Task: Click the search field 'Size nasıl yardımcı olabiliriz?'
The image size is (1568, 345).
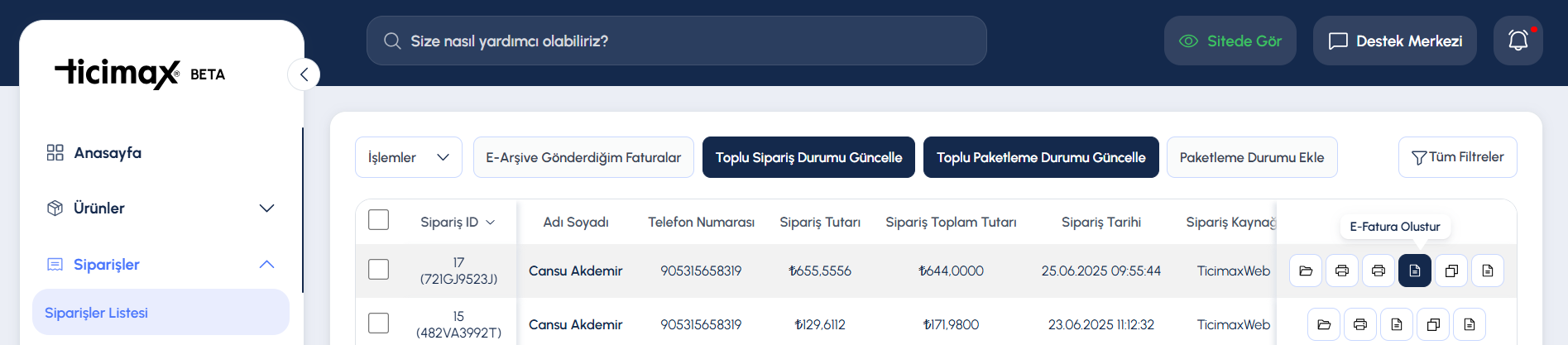Action: pos(677,41)
